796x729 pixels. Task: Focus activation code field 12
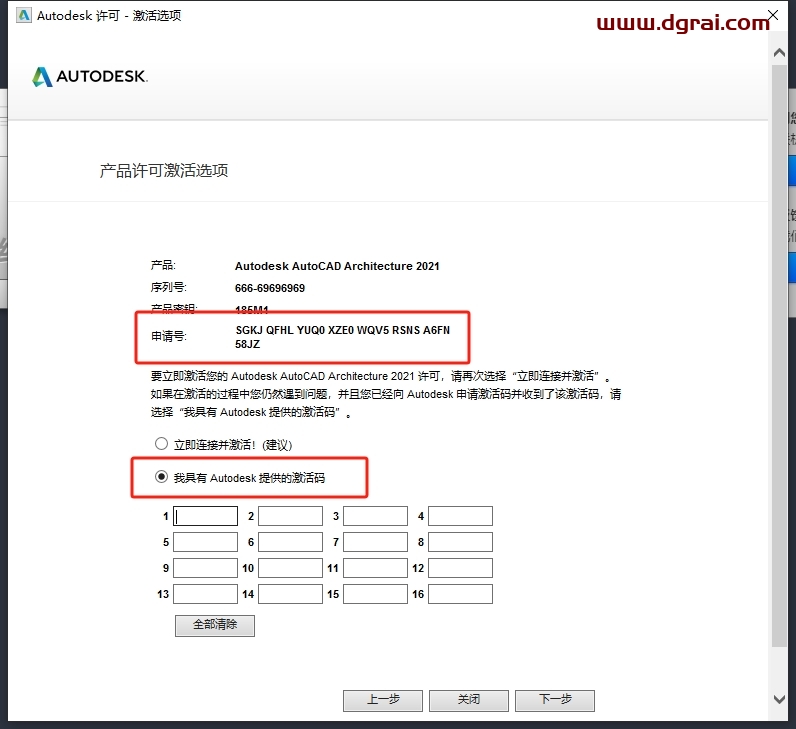[x=460, y=568]
